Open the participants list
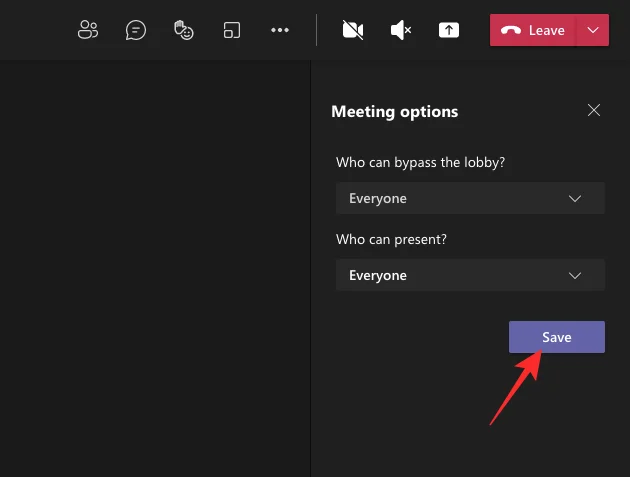This screenshot has width=630, height=477. coord(88,30)
